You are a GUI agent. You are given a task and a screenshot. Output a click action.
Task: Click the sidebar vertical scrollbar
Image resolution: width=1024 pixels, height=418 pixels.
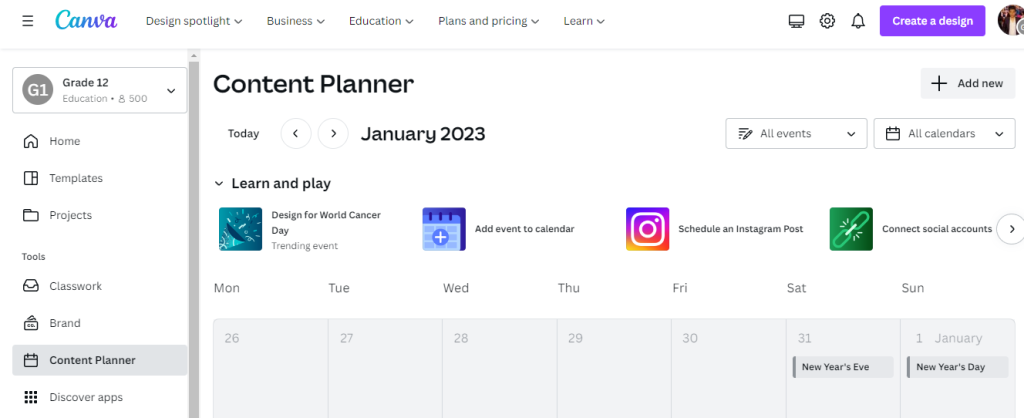pyautogui.click(x=194, y=233)
